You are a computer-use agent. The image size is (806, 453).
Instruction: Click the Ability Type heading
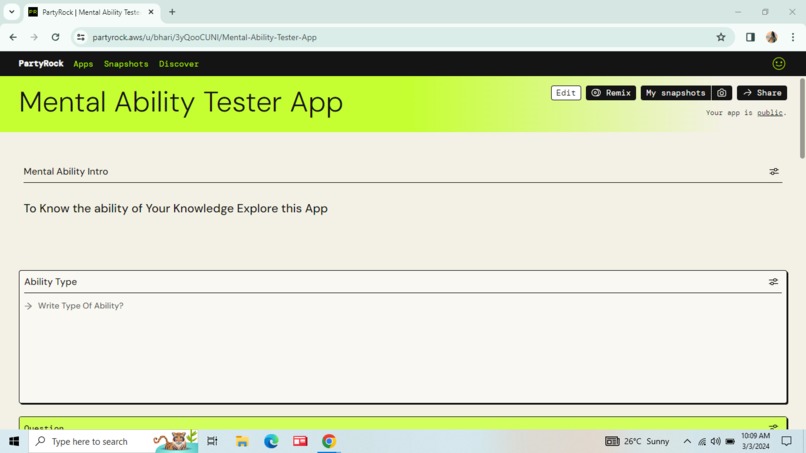tap(50, 282)
